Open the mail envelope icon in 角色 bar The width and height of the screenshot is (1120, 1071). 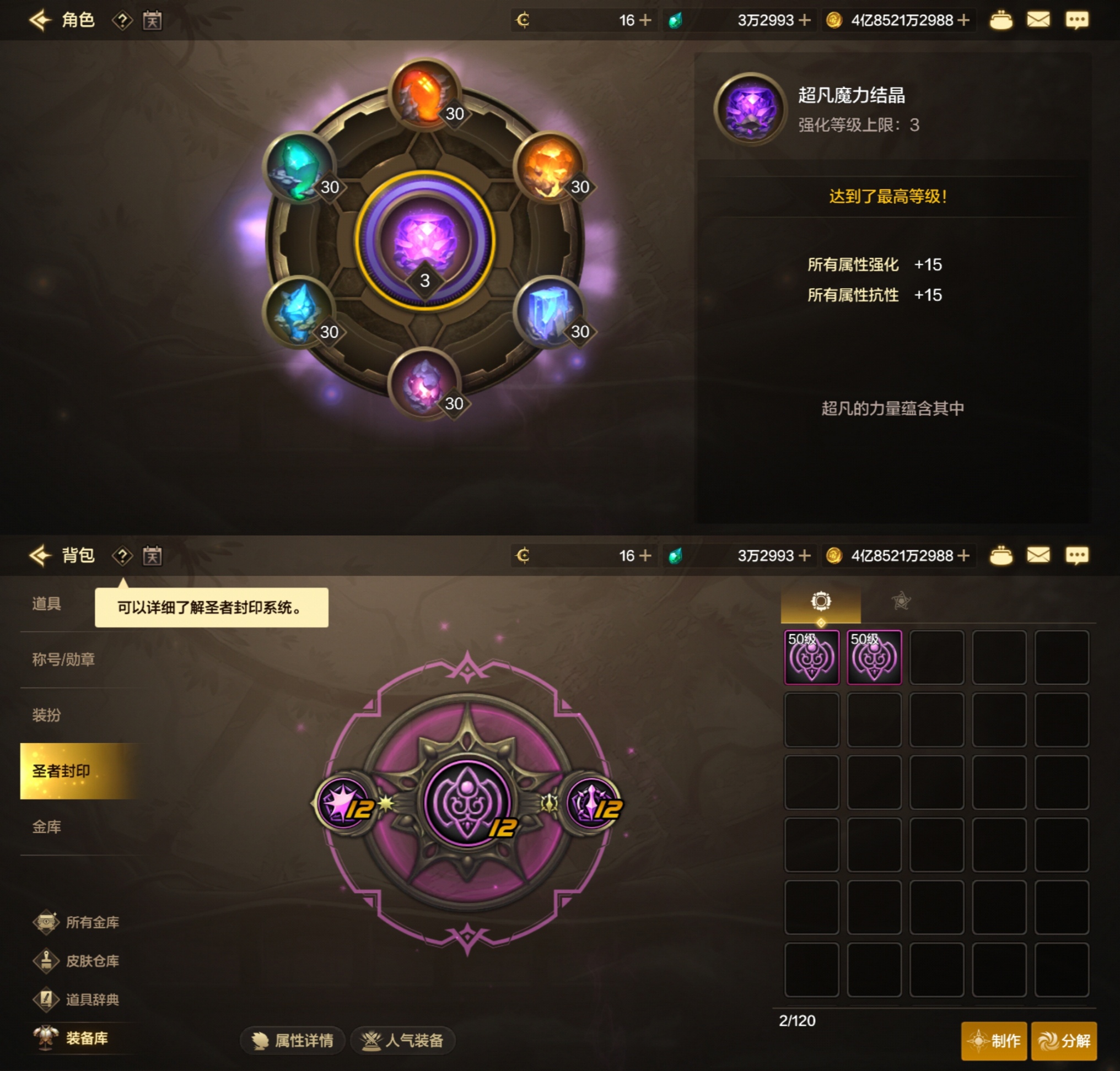pos(1038,20)
